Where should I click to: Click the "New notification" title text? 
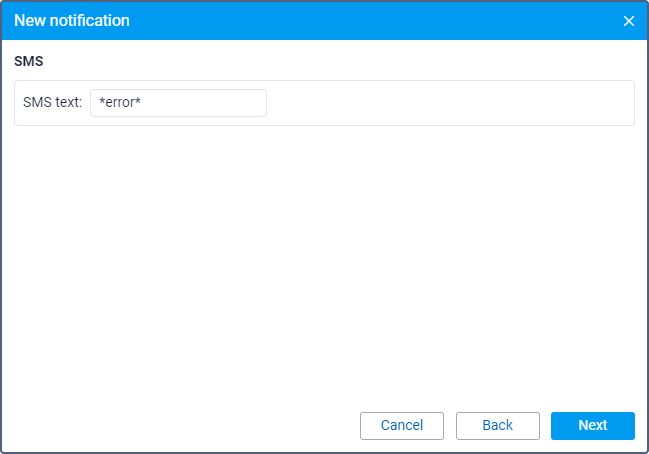tap(72, 20)
